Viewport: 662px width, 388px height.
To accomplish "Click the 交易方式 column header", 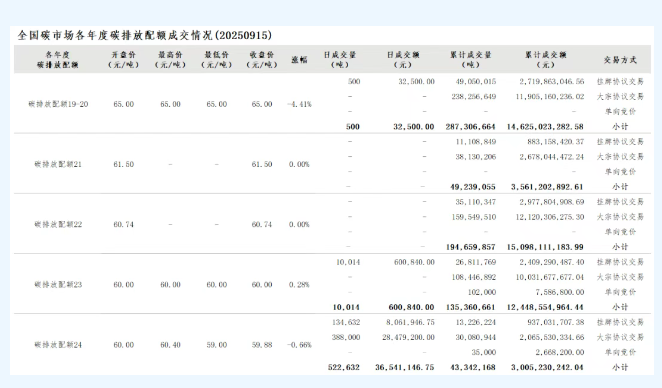I will 620,60.
